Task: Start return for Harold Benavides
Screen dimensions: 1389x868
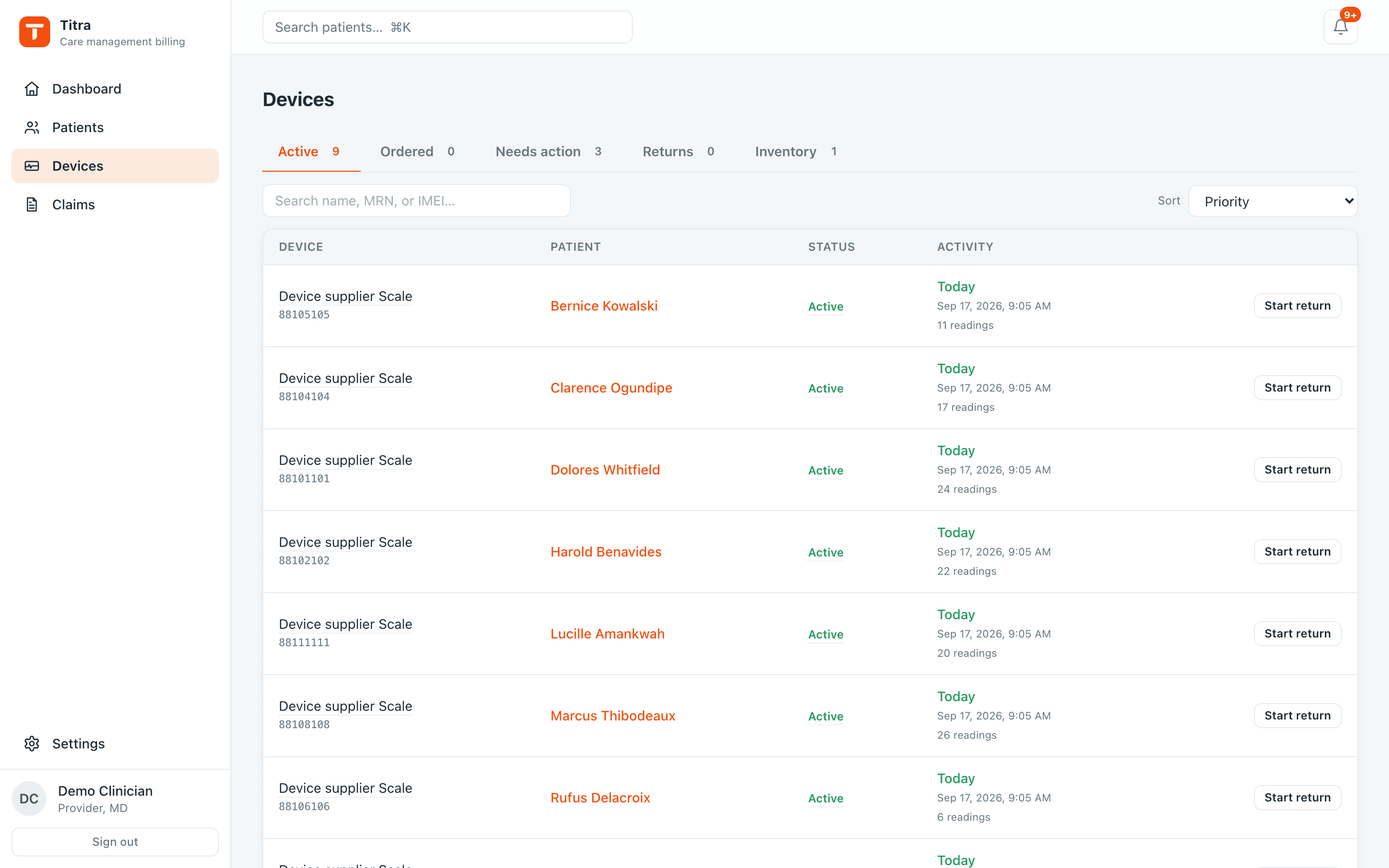Action: point(1297,552)
